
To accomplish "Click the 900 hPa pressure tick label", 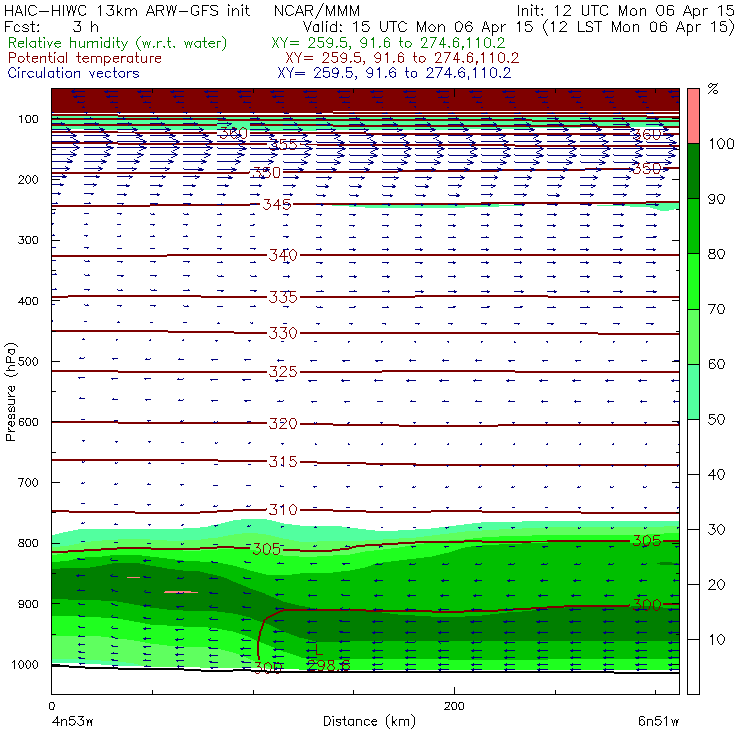I will tap(28, 604).
